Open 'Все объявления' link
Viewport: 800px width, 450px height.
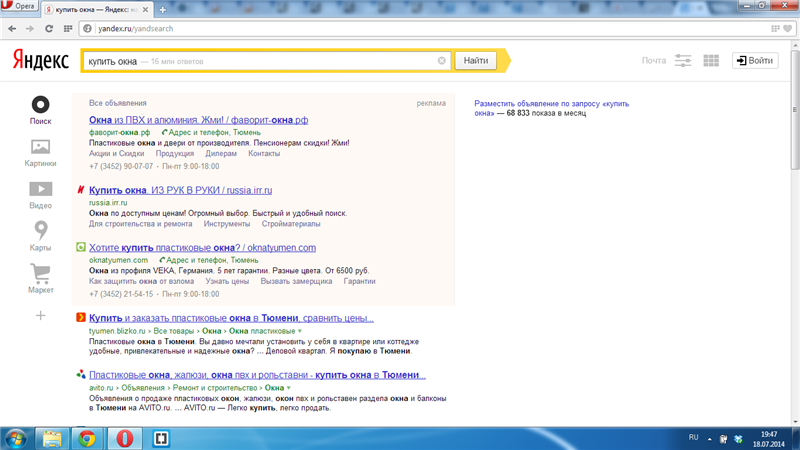pyautogui.click(x=118, y=103)
